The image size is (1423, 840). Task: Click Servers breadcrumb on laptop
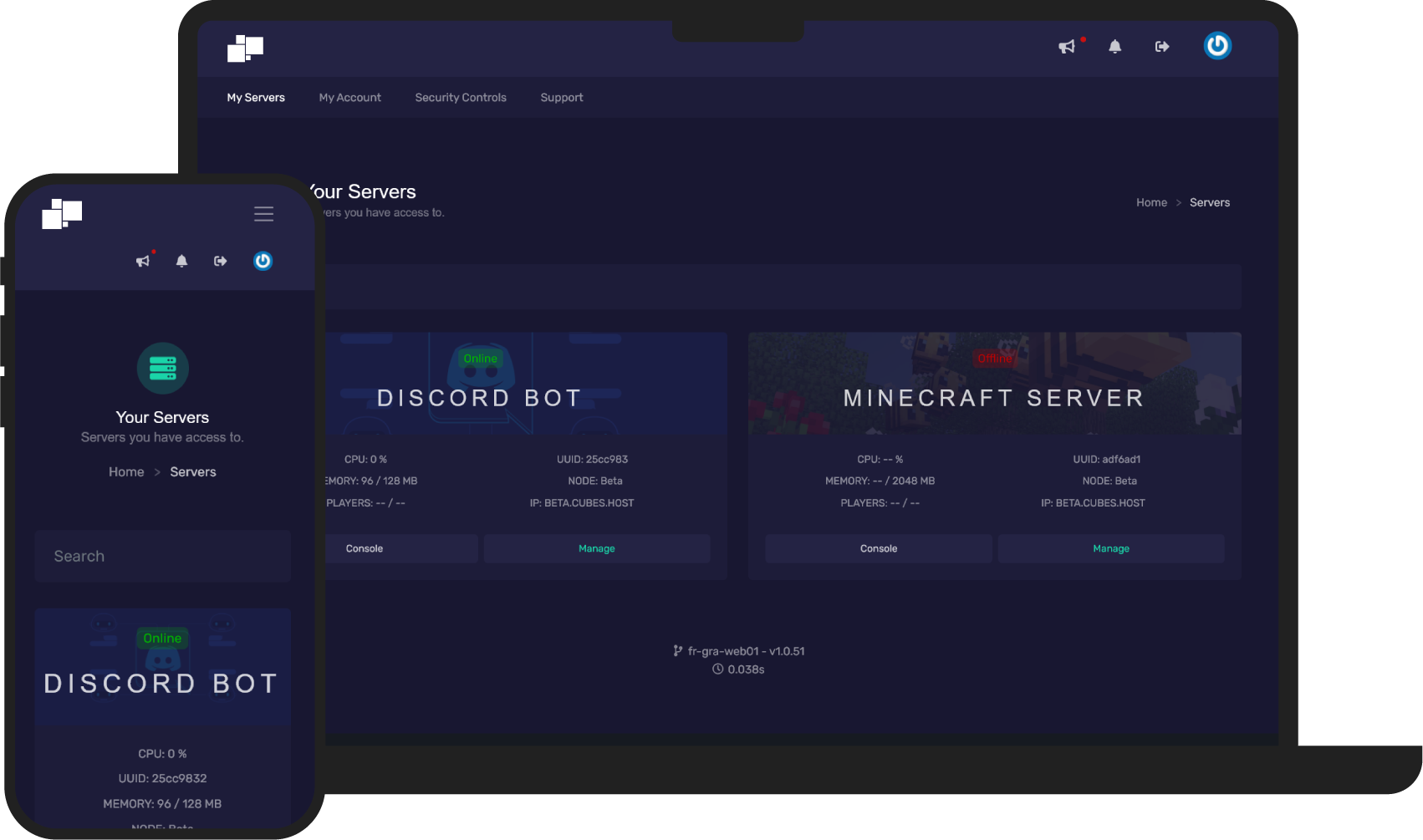click(x=1210, y=202)
